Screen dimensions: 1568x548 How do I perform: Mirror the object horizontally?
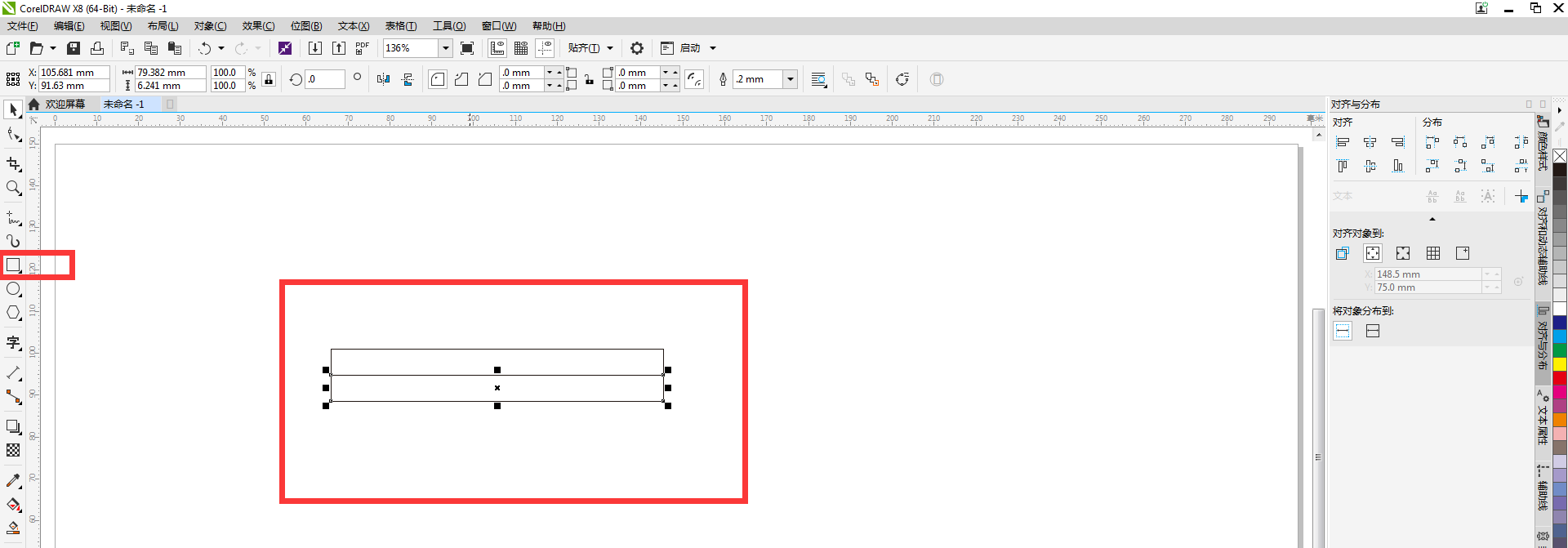click(384, 79)
